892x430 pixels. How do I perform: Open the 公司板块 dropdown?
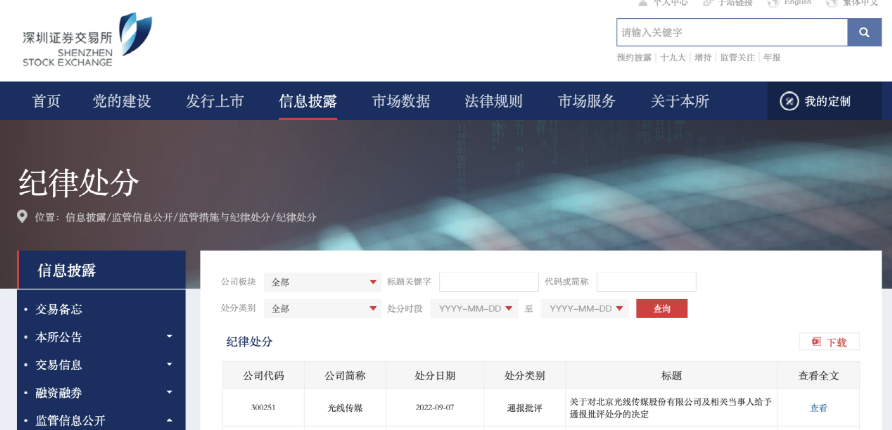pyautogui.click(x=323, y=282)
